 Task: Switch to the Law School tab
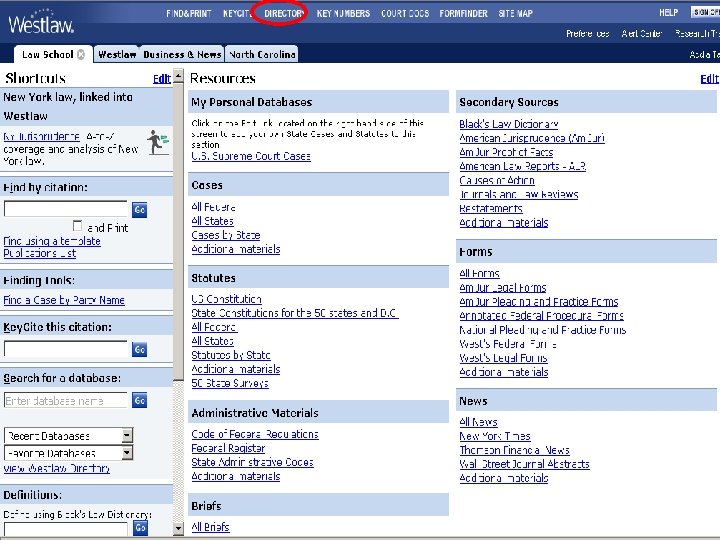47,54
